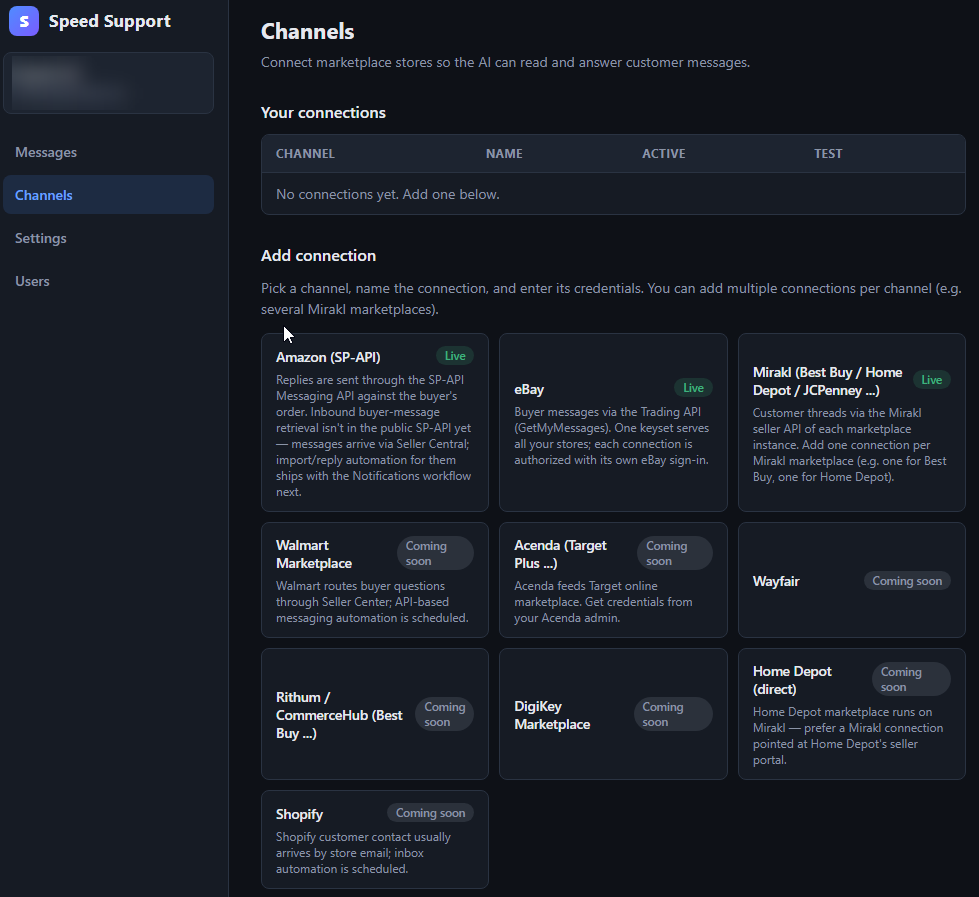Select the Acenda (Target Plus) card

tap(613, 580)
